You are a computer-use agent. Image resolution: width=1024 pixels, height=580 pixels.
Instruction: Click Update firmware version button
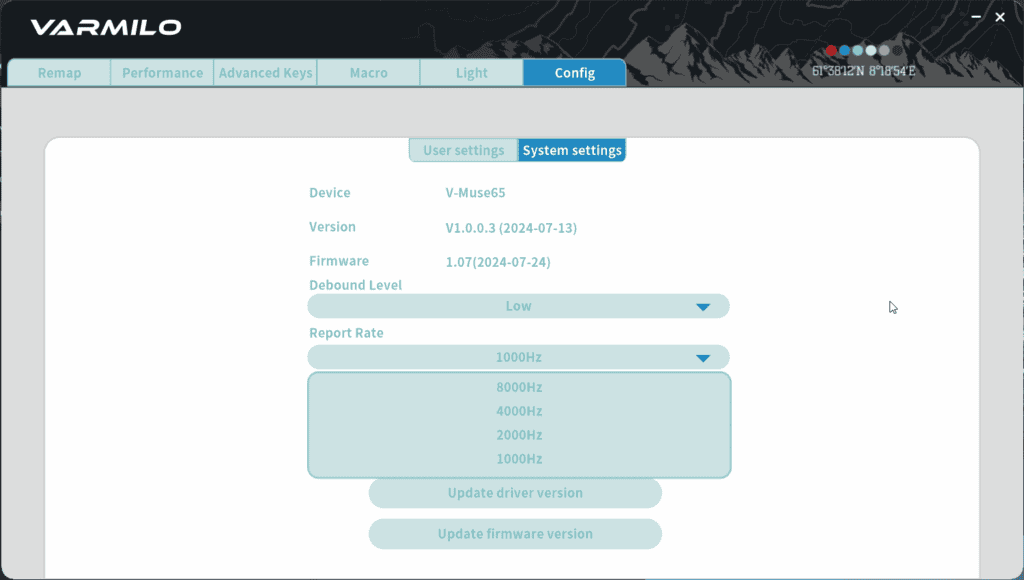pyautogui.click(x=515, y=534)
